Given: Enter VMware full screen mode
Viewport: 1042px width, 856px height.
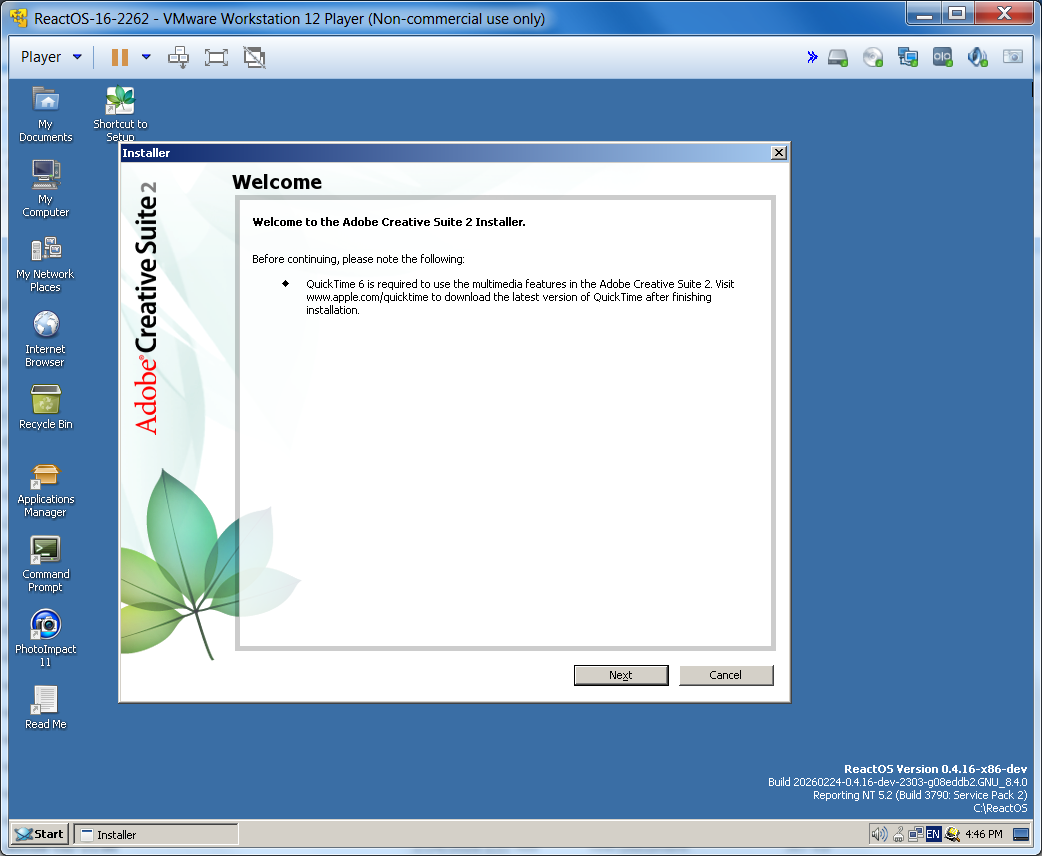Looking at the screenshot, I should coord(216,57).
